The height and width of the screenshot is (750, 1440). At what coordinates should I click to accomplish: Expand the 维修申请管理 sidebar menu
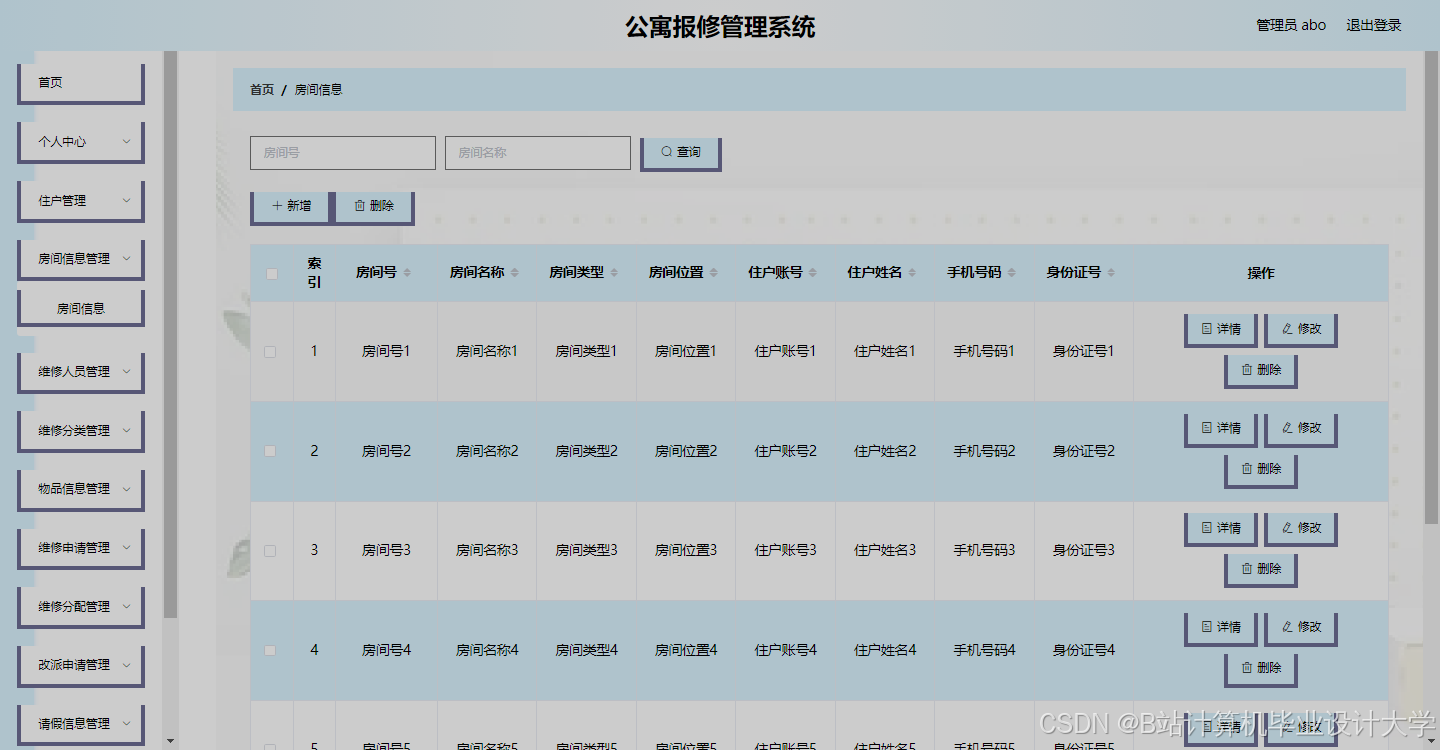pos(81,548)
